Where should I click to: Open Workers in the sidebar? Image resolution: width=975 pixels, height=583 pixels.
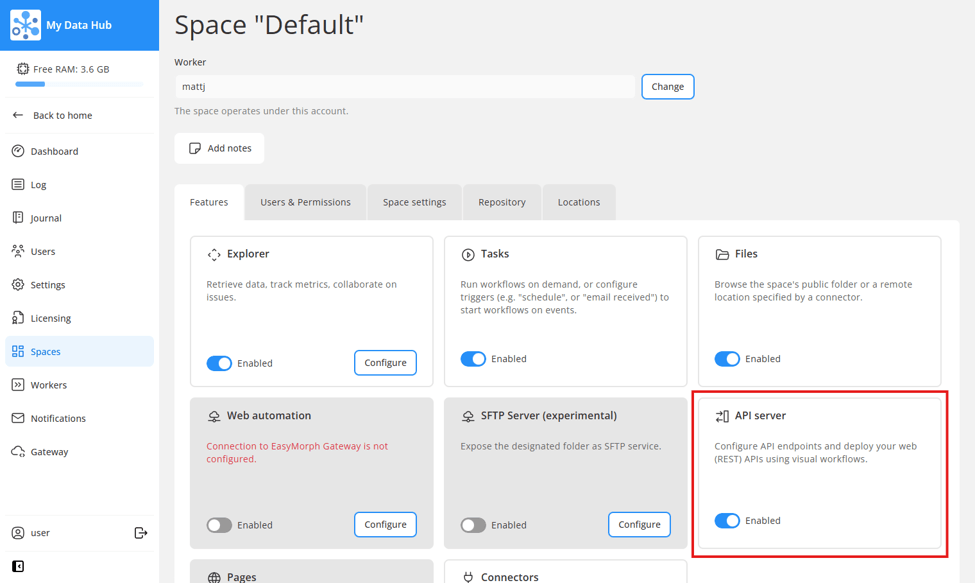pos(80,385)
